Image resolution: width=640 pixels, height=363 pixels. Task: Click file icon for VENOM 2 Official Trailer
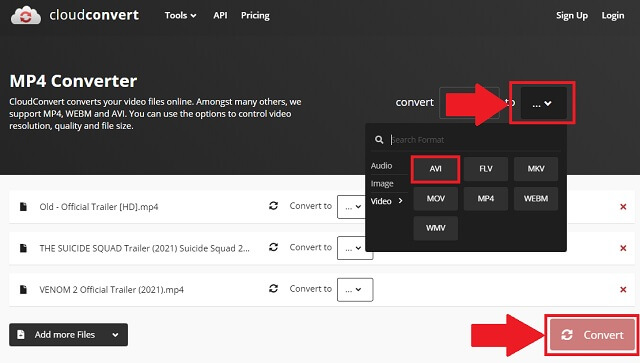(23, 290)
